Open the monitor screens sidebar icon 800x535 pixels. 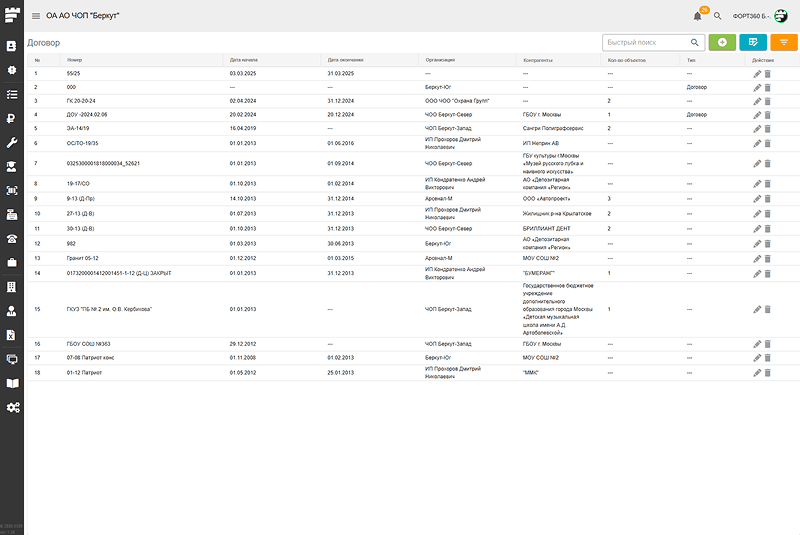tap(12, 359)
